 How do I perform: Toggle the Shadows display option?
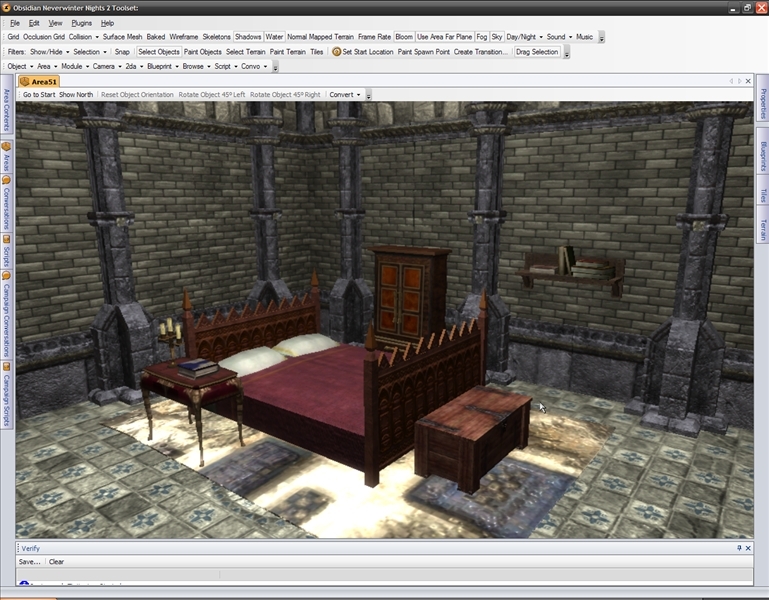[248, 37]
